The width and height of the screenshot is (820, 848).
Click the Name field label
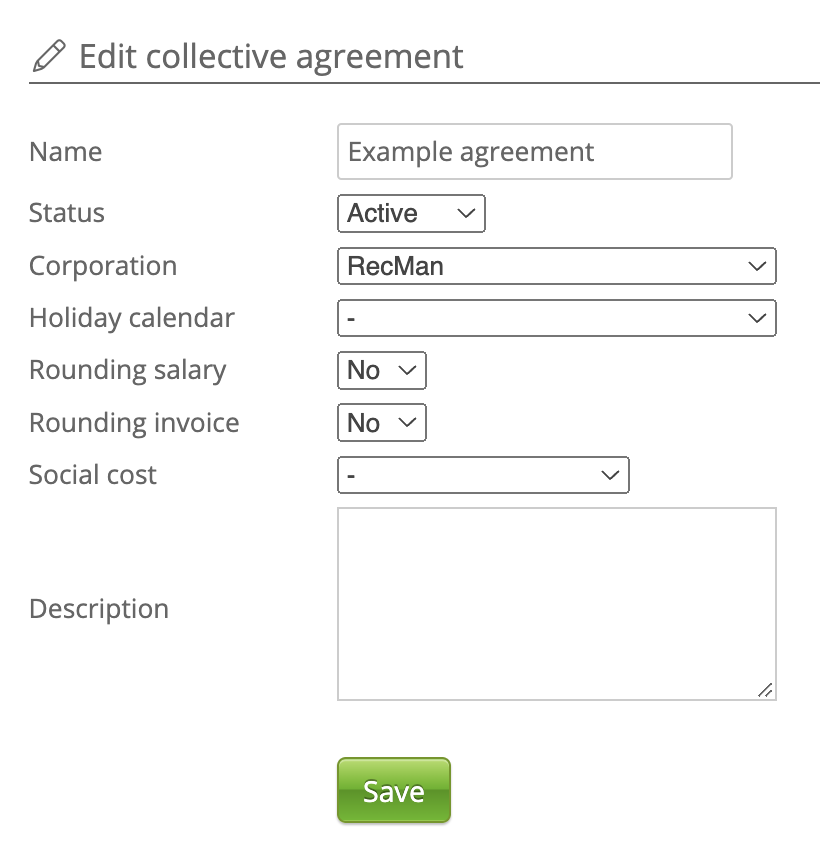pyautogui.click(x=66, y=152)
